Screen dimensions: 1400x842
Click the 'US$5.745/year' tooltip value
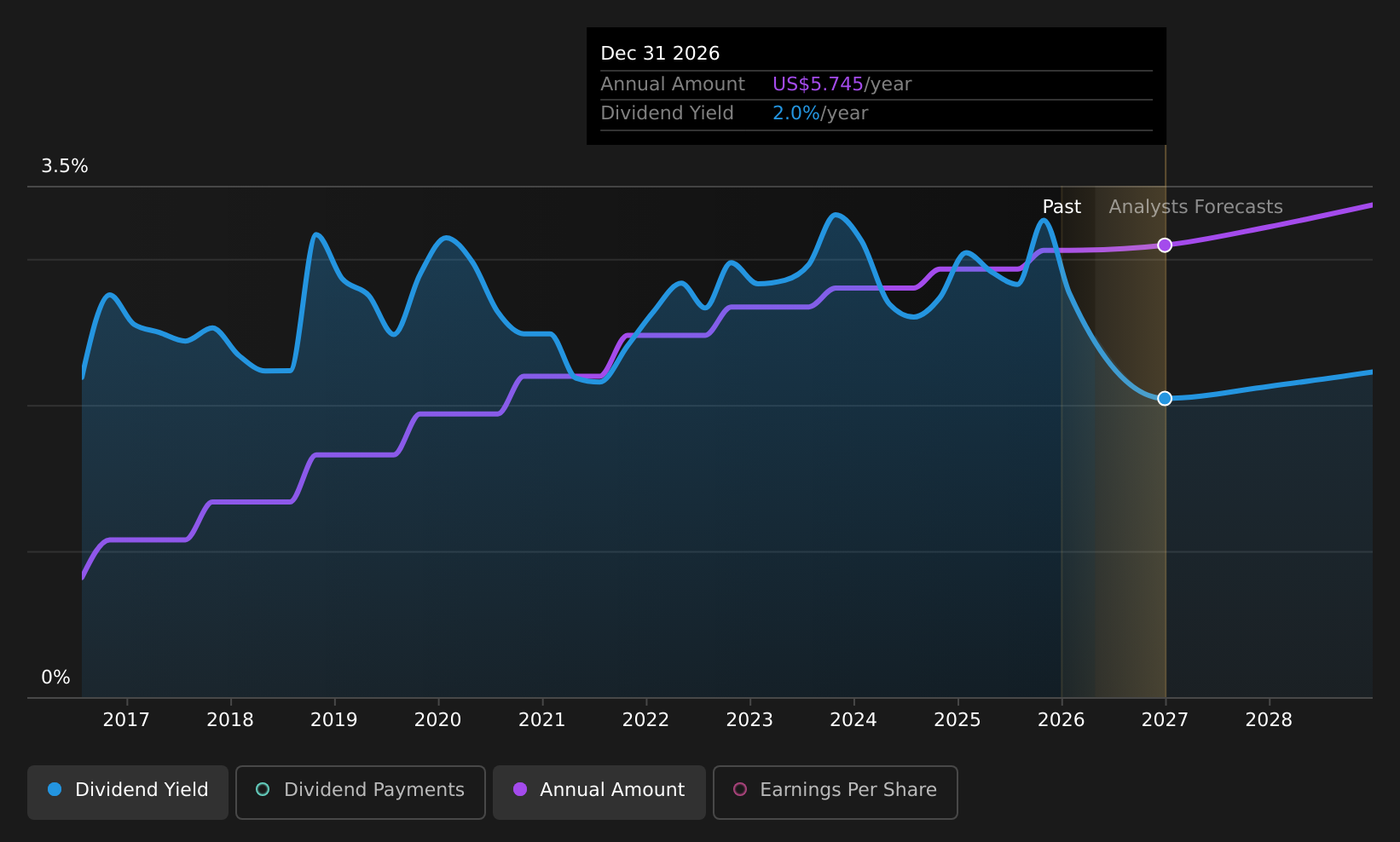click(x=842, y=84)
